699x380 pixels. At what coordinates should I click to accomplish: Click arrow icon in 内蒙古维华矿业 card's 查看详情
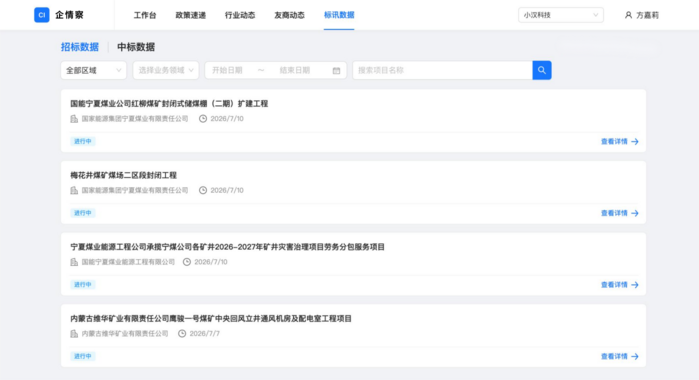click(x=635, y=356)
